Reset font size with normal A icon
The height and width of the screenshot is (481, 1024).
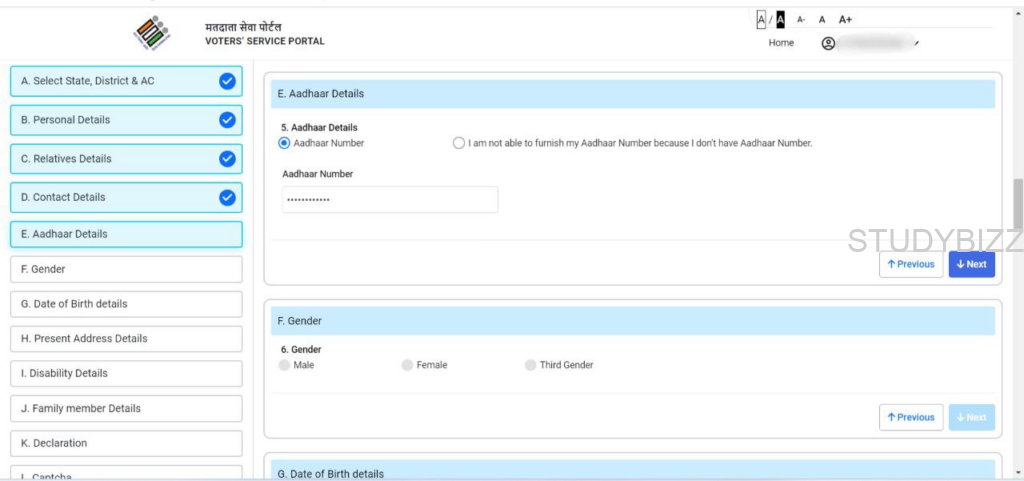(822, 19)
